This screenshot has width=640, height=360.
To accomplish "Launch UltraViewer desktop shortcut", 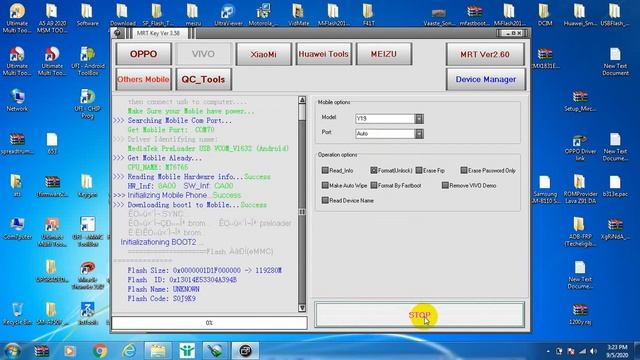I will pyautogui.click(x=228, y=16).
